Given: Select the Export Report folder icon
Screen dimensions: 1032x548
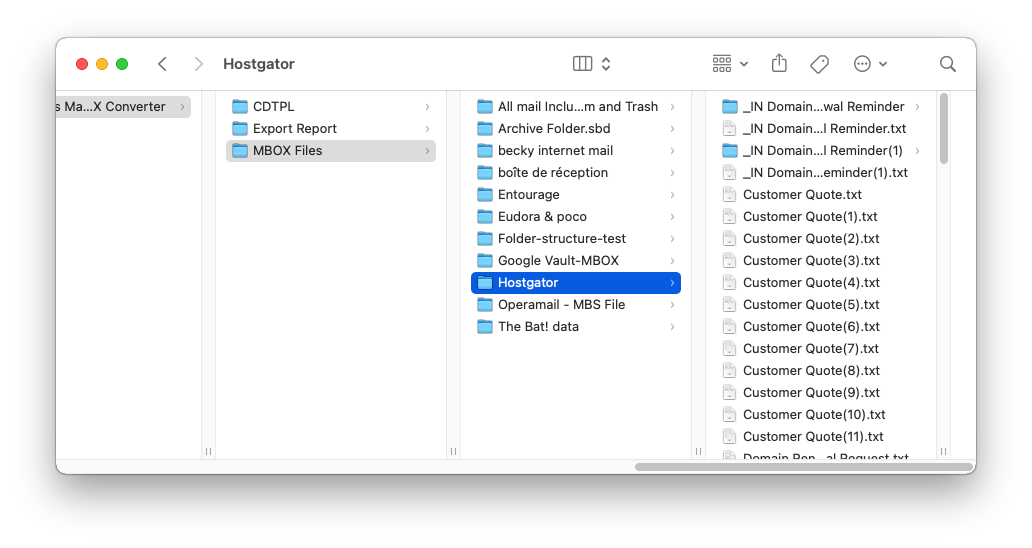Looking at the screenshot, I should (x=240, y=128).
